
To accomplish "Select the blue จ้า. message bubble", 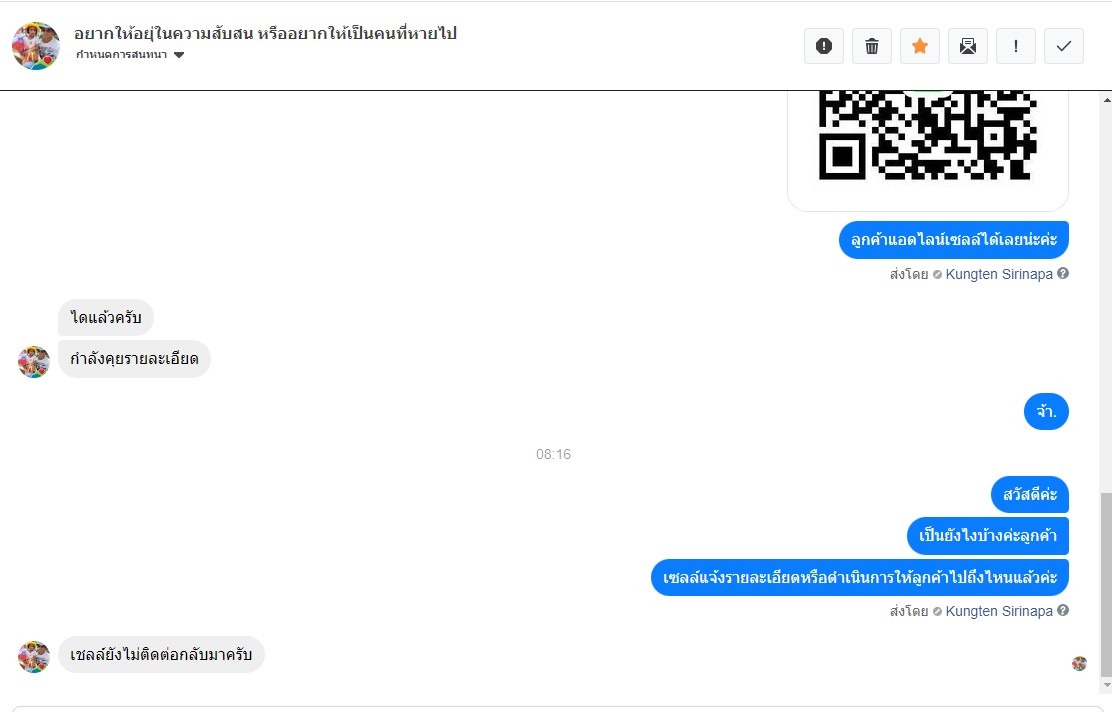I will pyautogui.click(x=1046, y=411).
